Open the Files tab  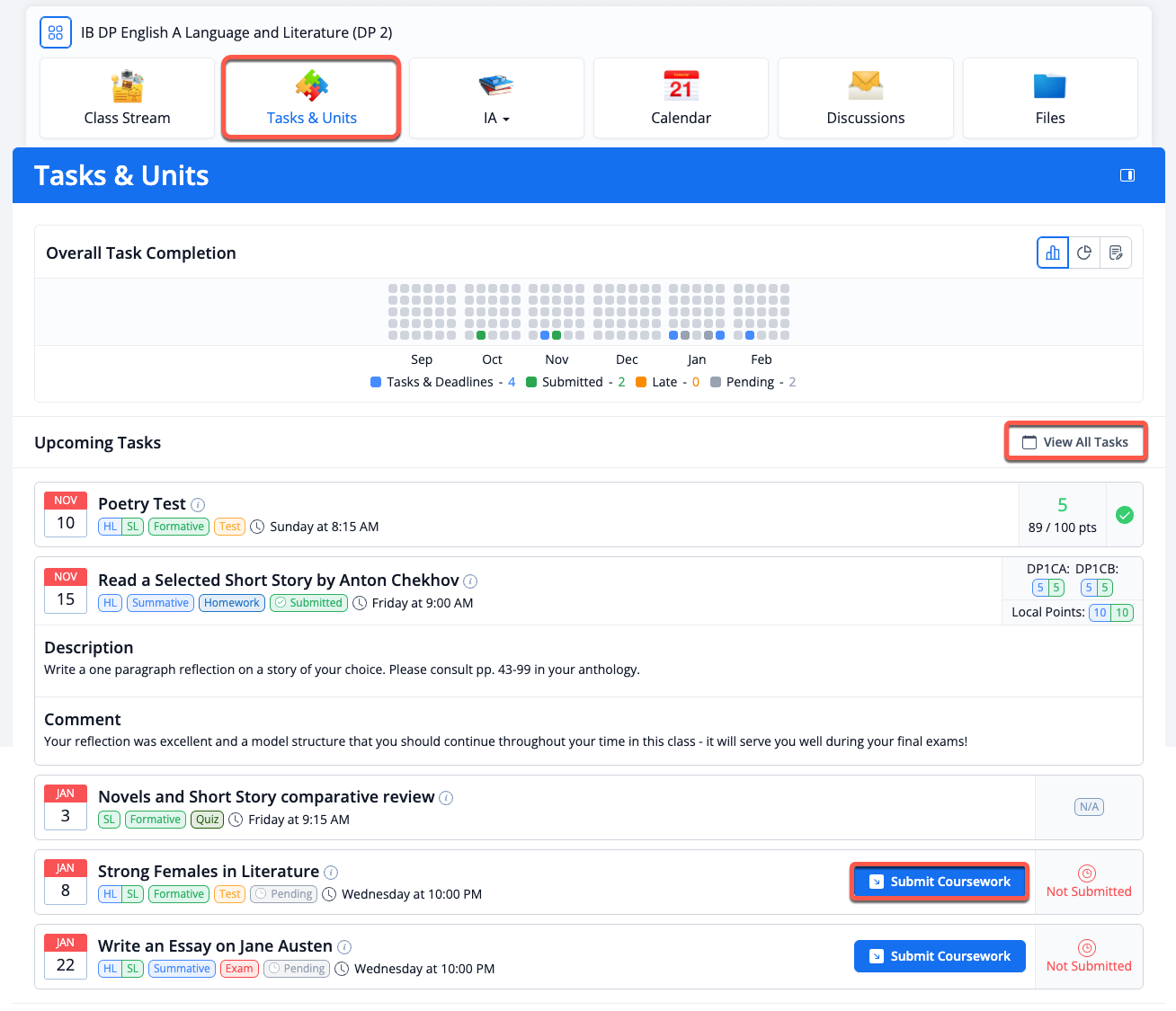(1049, 99)
